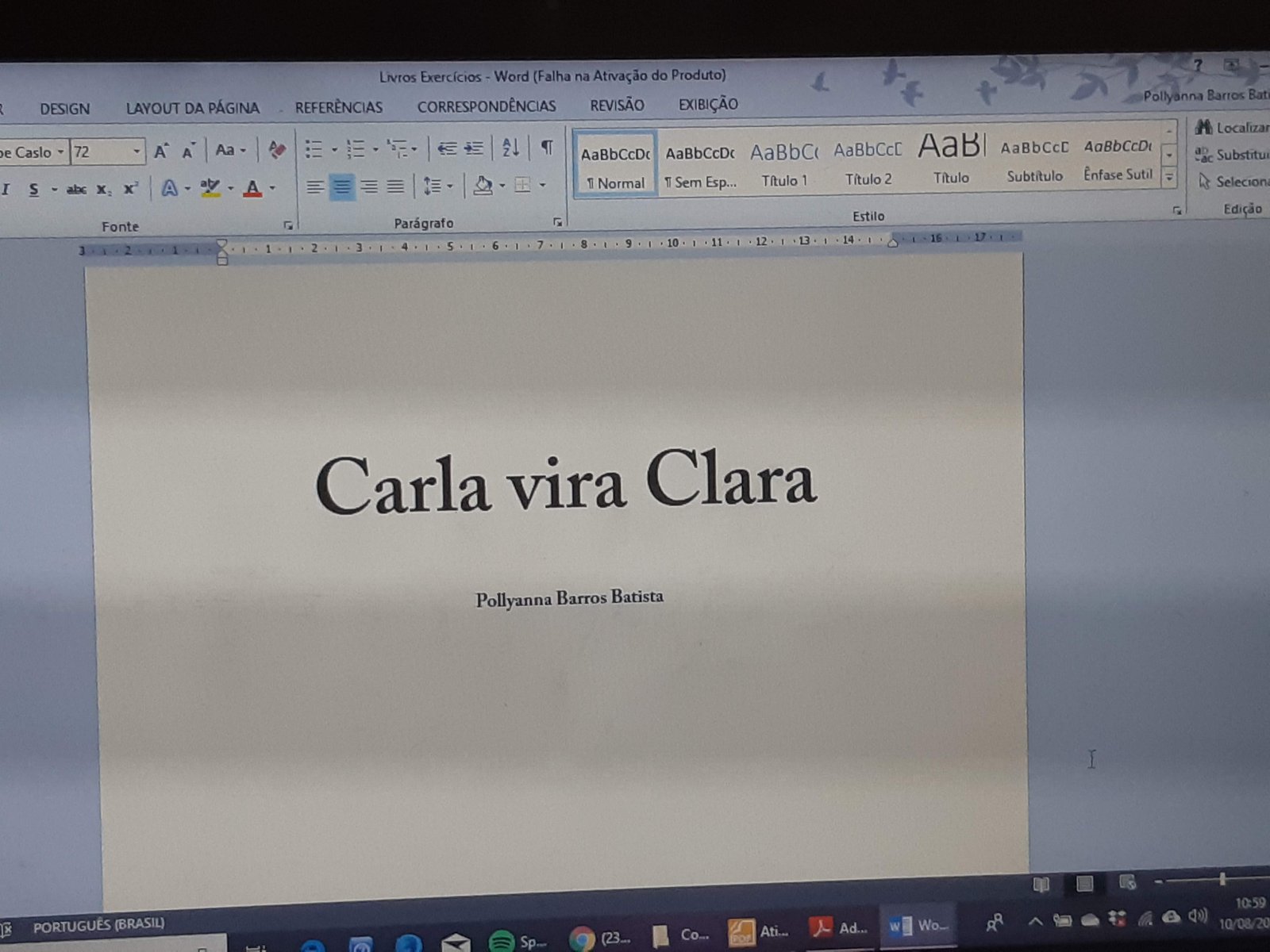Toggle superscript formatting
The width and height of the screenshot is (1270, 952).
tap(131, 189)
